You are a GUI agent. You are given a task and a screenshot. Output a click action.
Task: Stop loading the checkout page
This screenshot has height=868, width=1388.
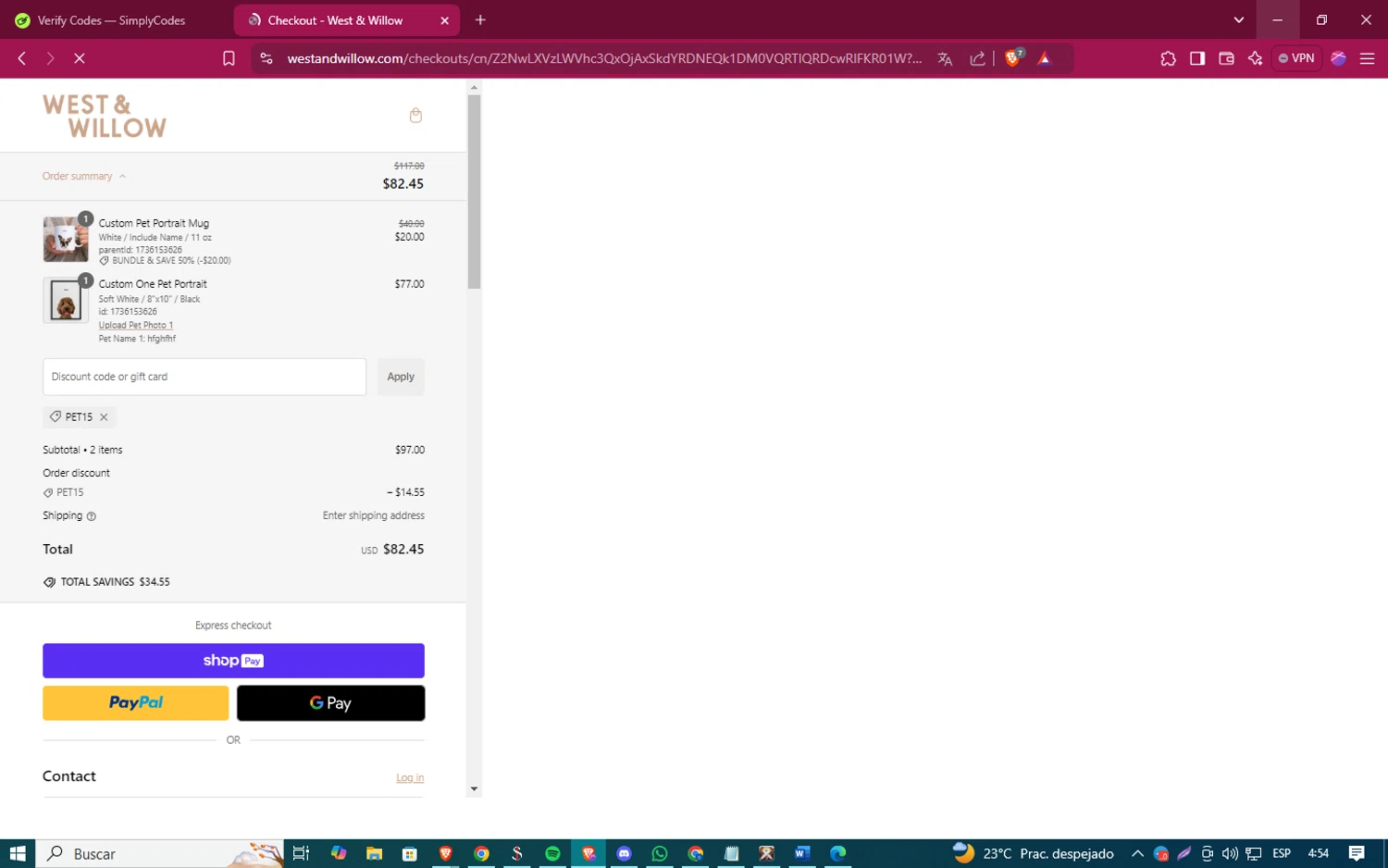tap(80, 58)
